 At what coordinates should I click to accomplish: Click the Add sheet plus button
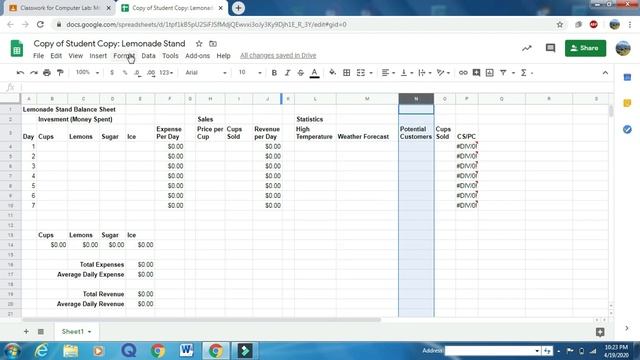point(26,331)
